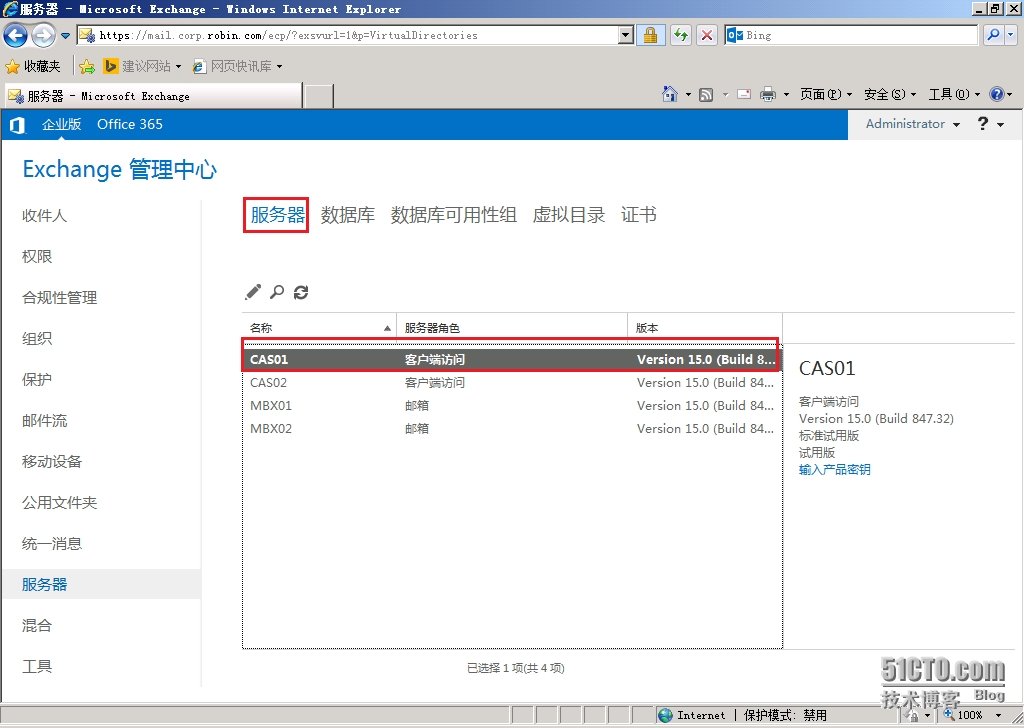Click the security lock icon
The image size is (1024, 728).
[x=650, y=35]
